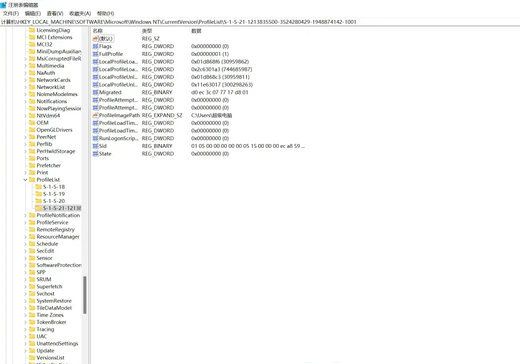This screenshot has width=520, height=364.
Task: Select the Svchost key
Action: [x=45, y=294]
